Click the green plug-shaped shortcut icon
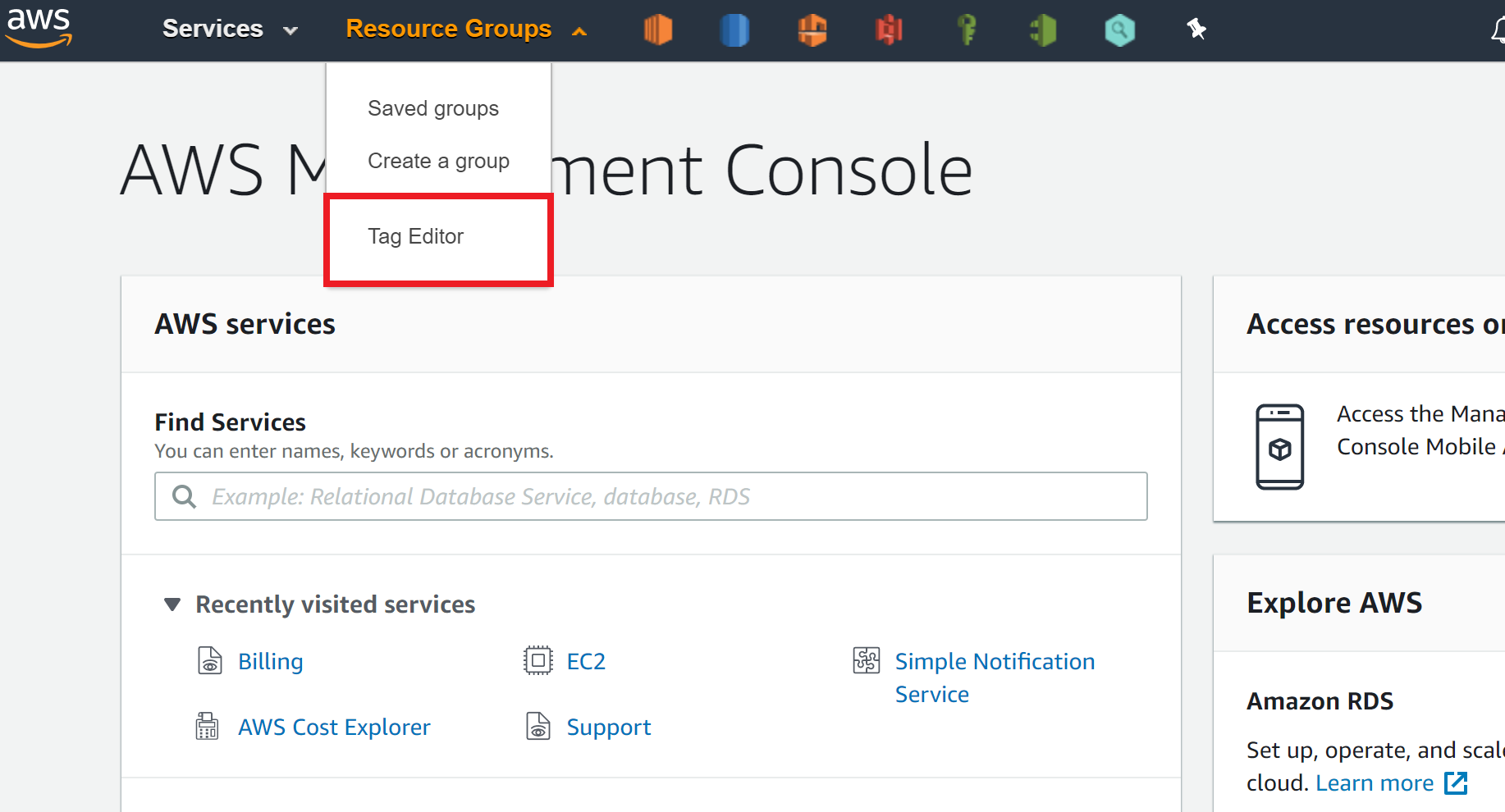Viewport: 1505px width, 812px height. click(x=1043, y=30)
